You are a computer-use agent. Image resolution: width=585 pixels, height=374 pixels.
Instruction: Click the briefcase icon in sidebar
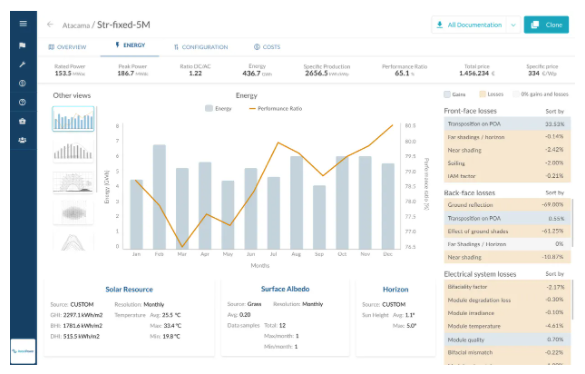[x=22, y=121]
